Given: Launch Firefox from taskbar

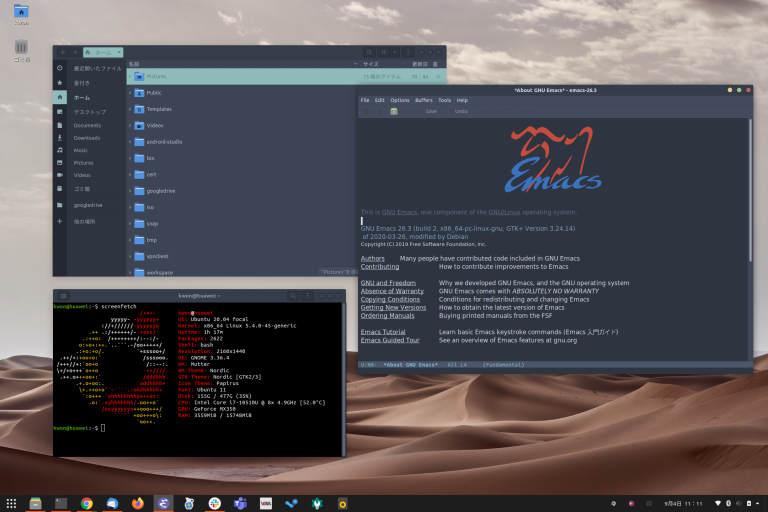Looking at the screenshot, I should click(x=138, y=503).
